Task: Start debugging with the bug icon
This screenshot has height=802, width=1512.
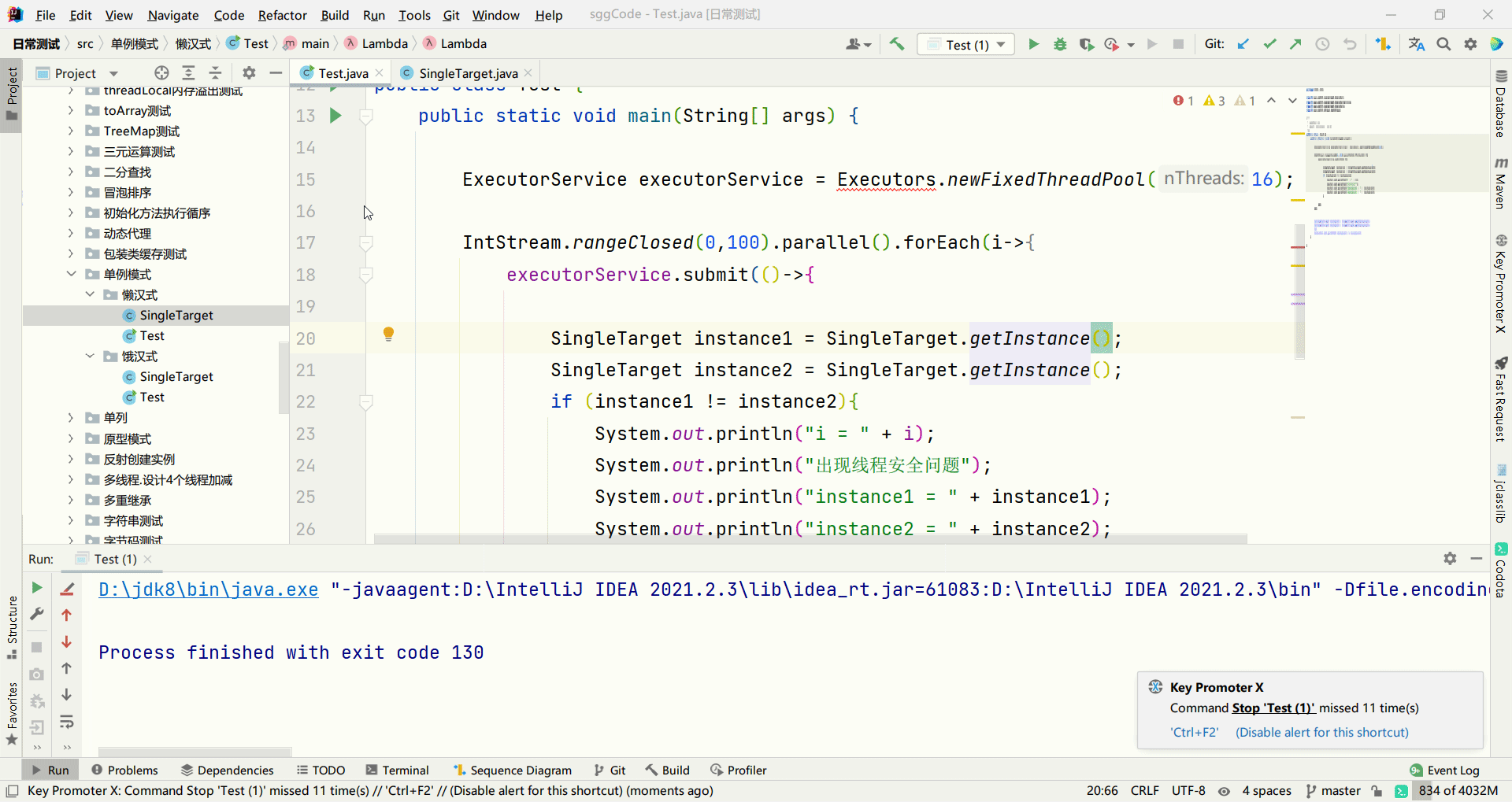Action: [1060, 44]
